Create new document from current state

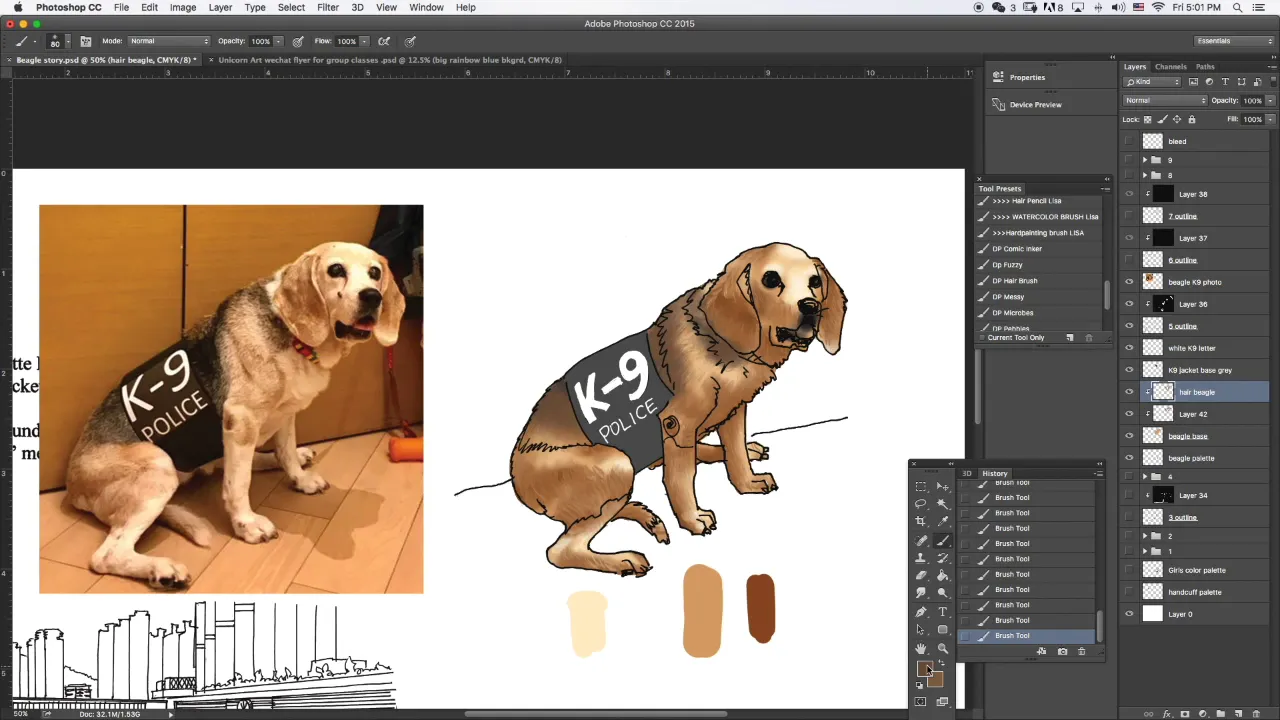click(1041, 651)
